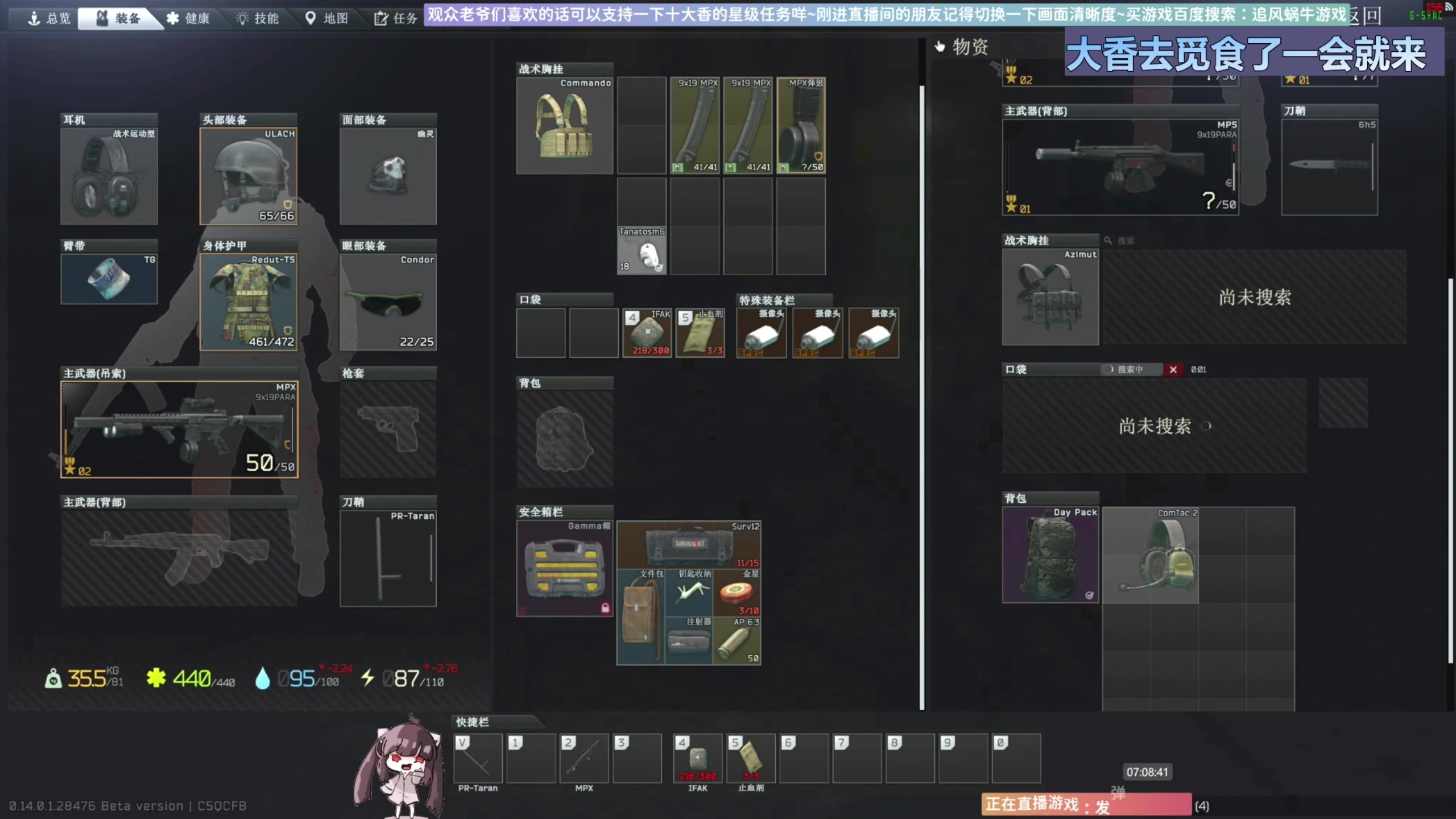1456x819 pixels.
Task: Select the 金星 balm item
Action: point(737,593)
